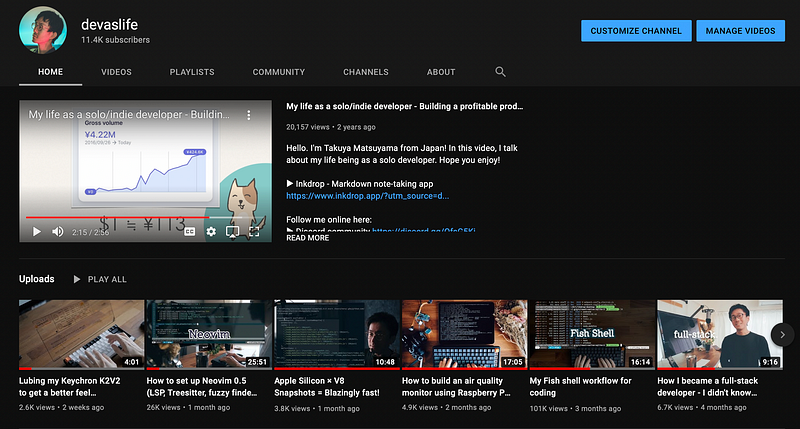Open the Discord community link
The image size is (800, 429).
point(423,231)
